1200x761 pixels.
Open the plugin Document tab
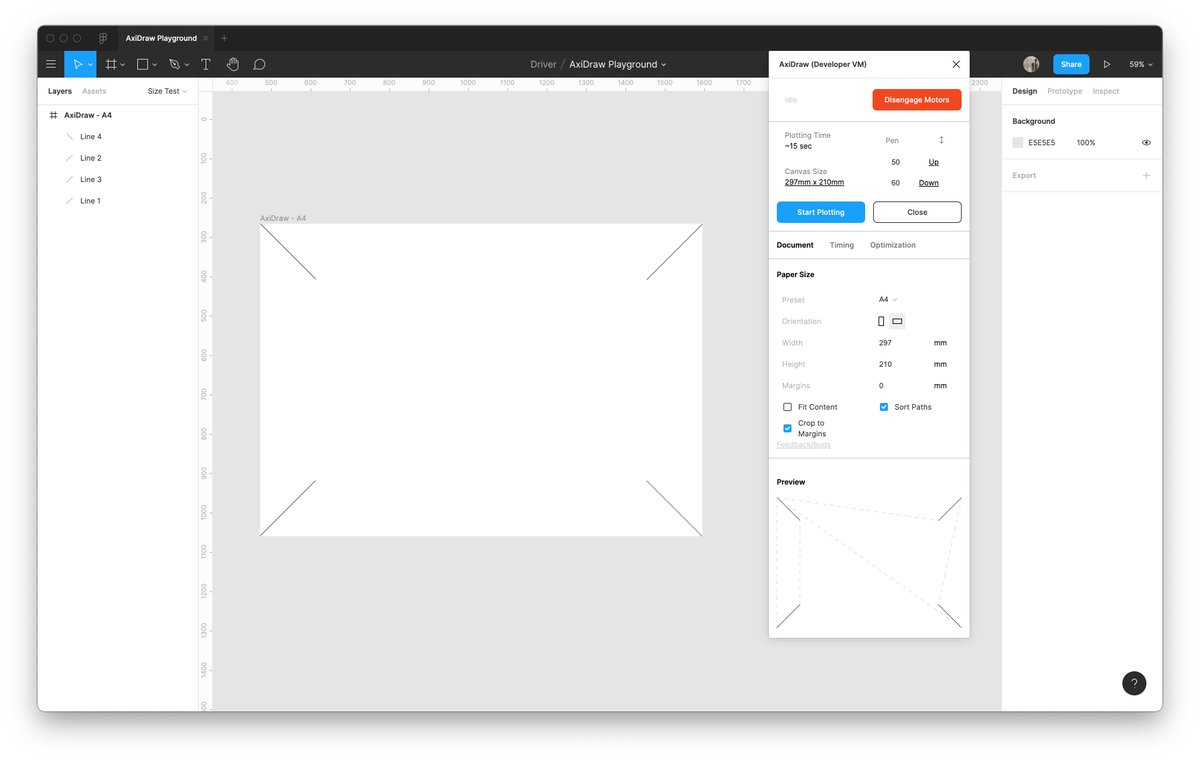[795, 245]
